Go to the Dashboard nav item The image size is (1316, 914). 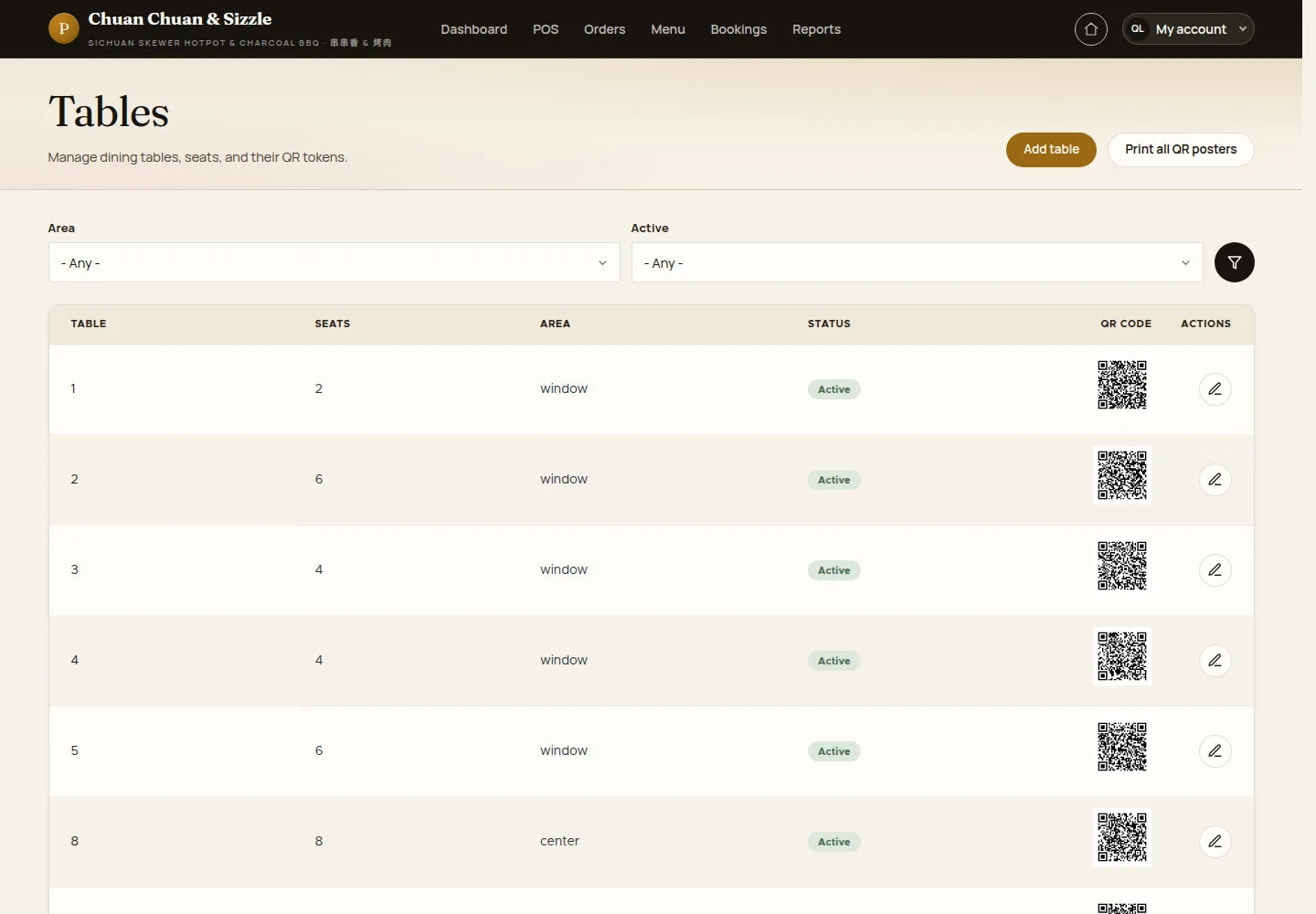pos(473,29)
